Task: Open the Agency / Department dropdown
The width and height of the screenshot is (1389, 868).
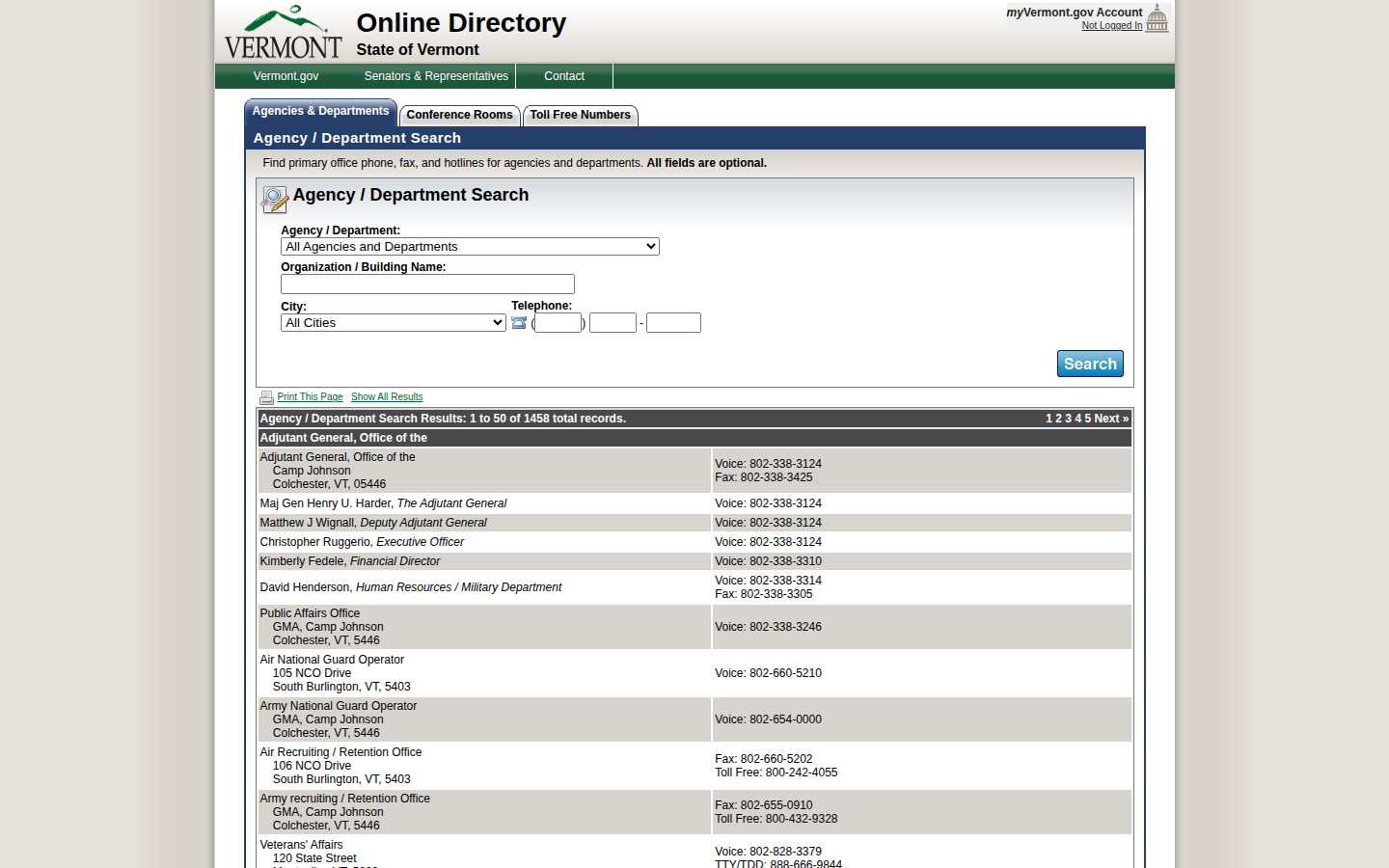Action: (470, 247)
